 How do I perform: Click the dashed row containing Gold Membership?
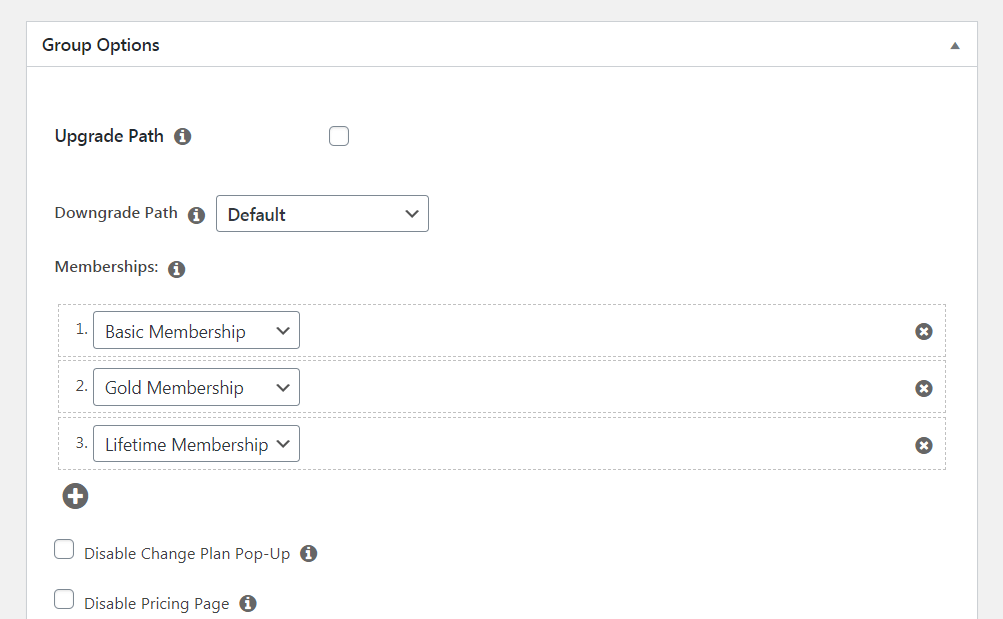point(600,387)
